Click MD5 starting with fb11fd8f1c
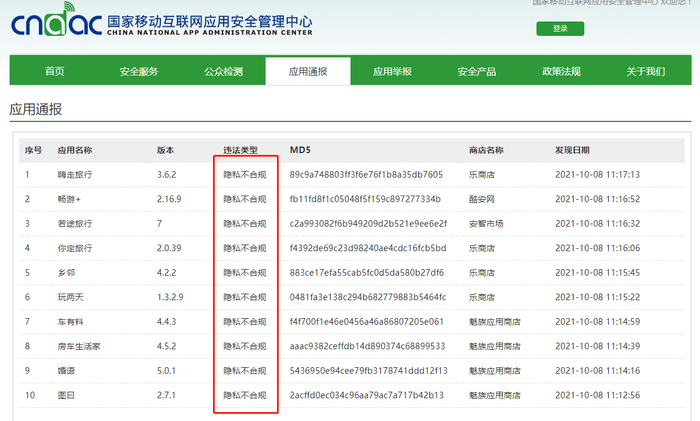 (x=365, y=199)
